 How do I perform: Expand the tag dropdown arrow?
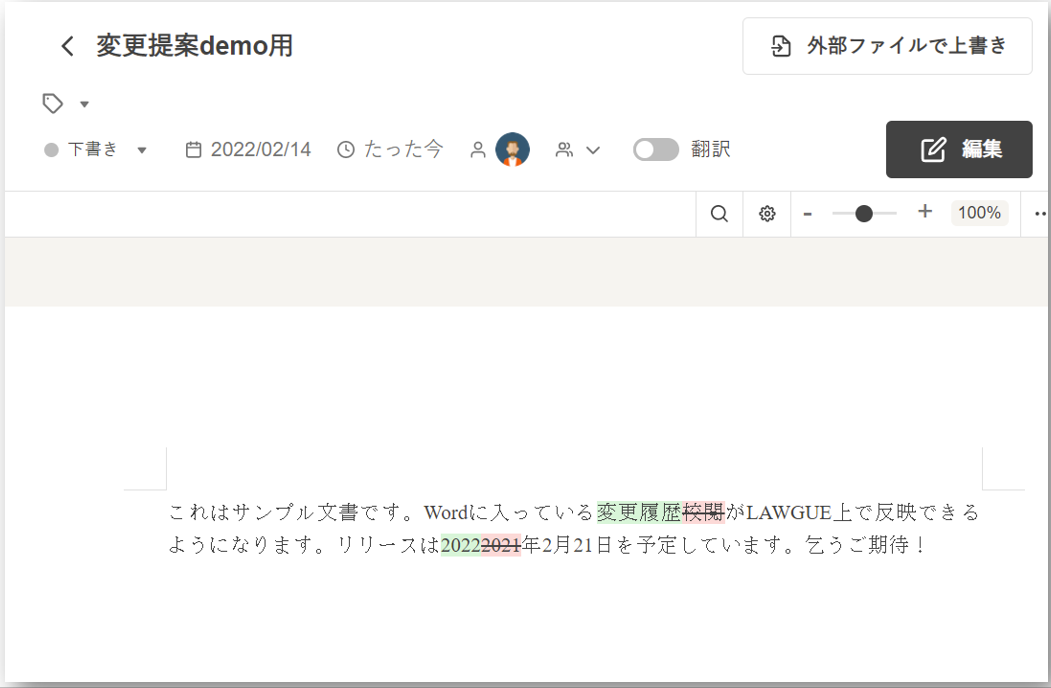84,104
